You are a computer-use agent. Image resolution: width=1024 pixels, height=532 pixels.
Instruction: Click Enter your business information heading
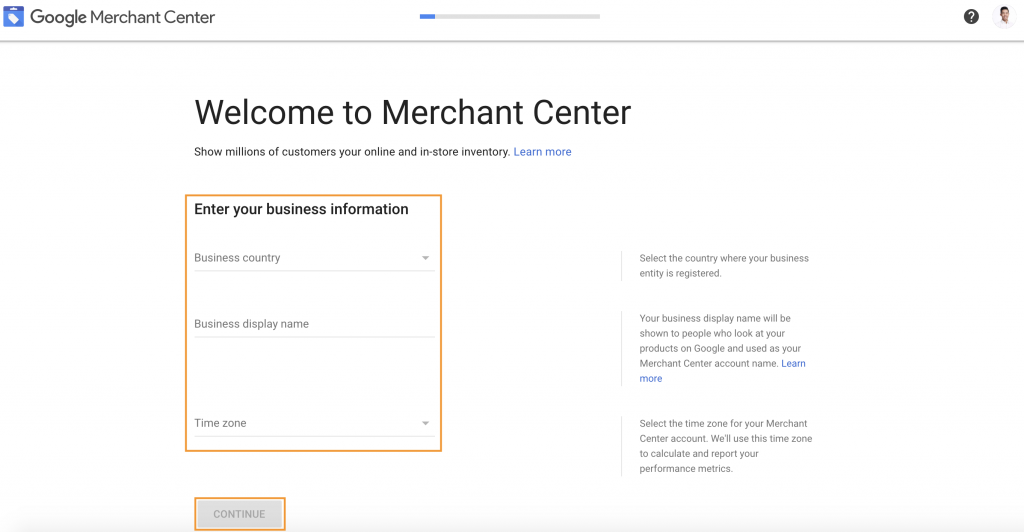point(301,209)
